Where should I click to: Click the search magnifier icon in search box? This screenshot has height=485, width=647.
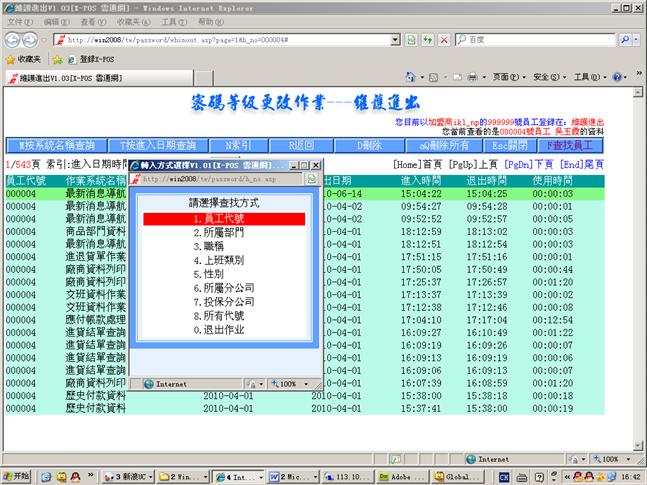pos(624,40)
